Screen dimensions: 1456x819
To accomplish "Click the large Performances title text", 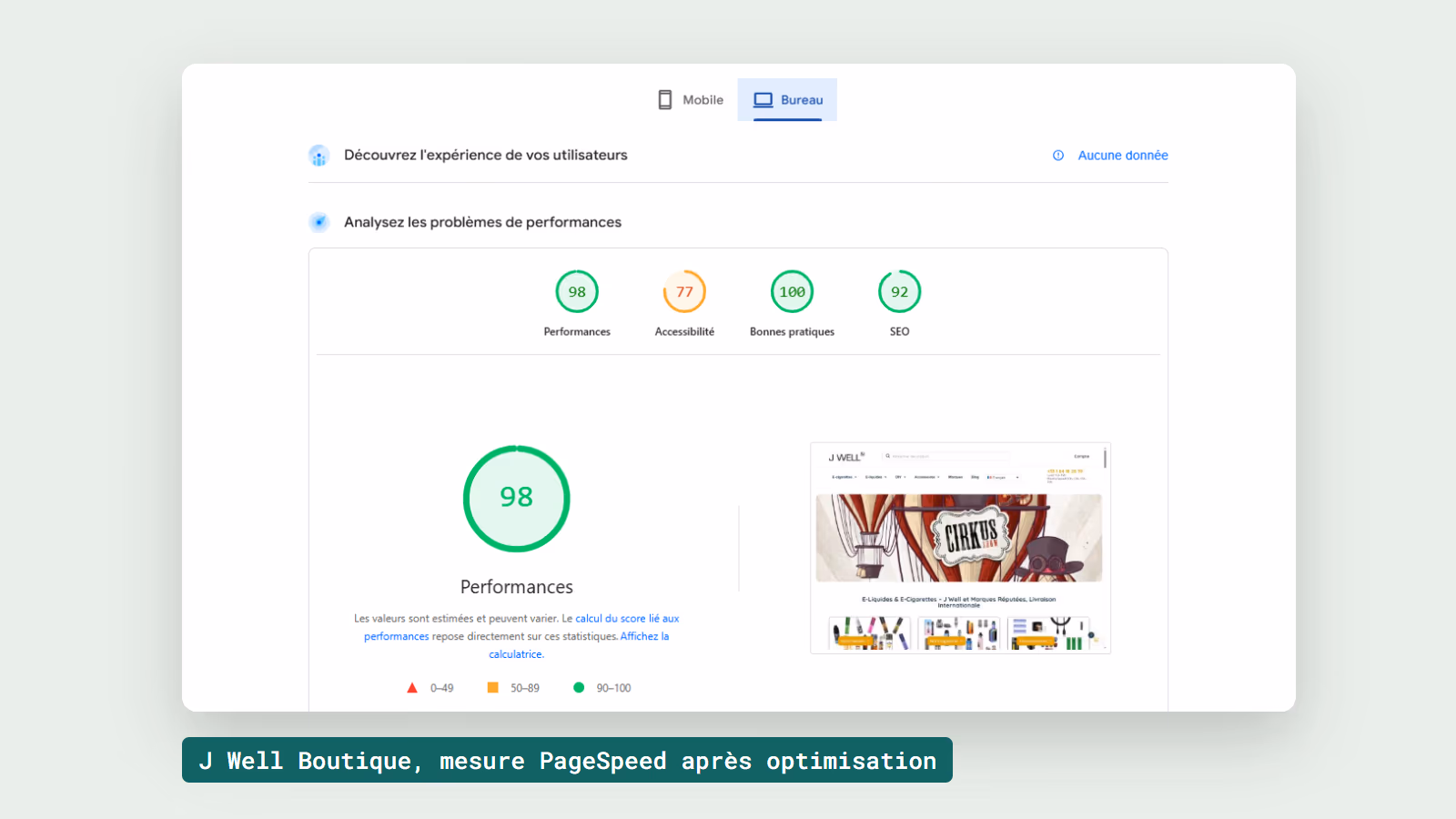I will coord(516,587).
